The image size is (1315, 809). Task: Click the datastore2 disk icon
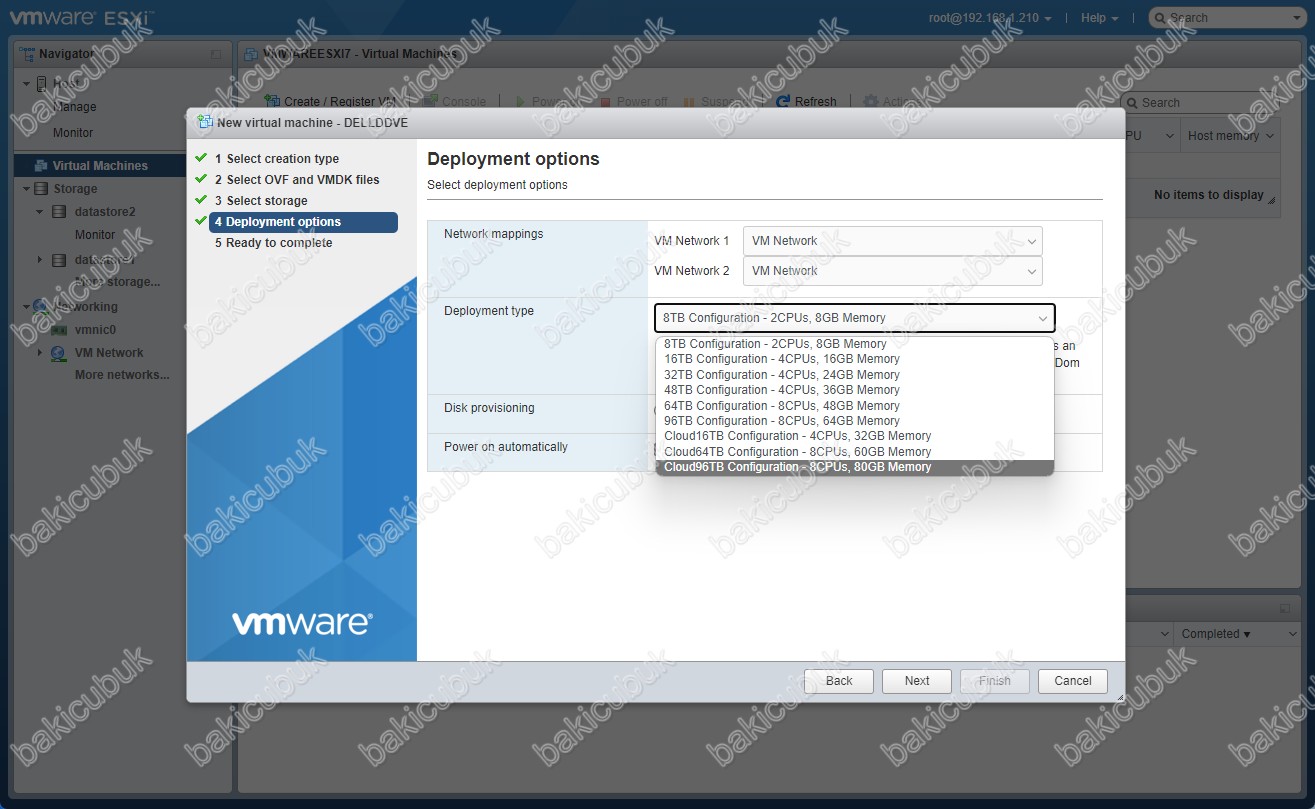click(58, 212)
